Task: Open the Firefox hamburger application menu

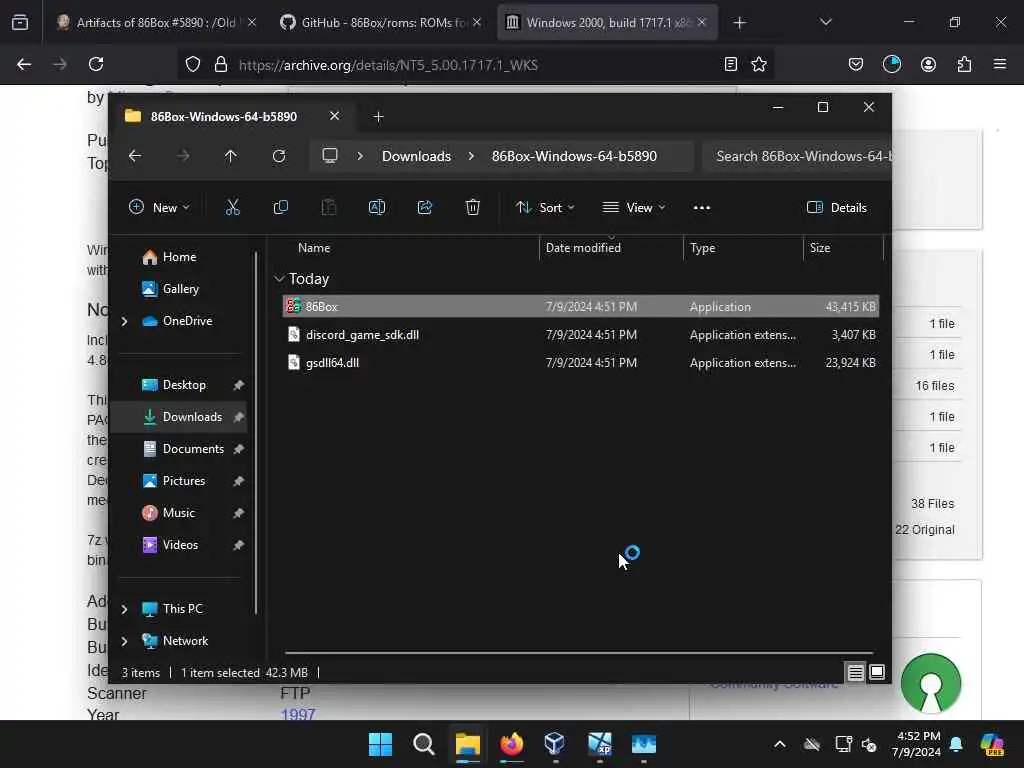Action: (1000, 64)
